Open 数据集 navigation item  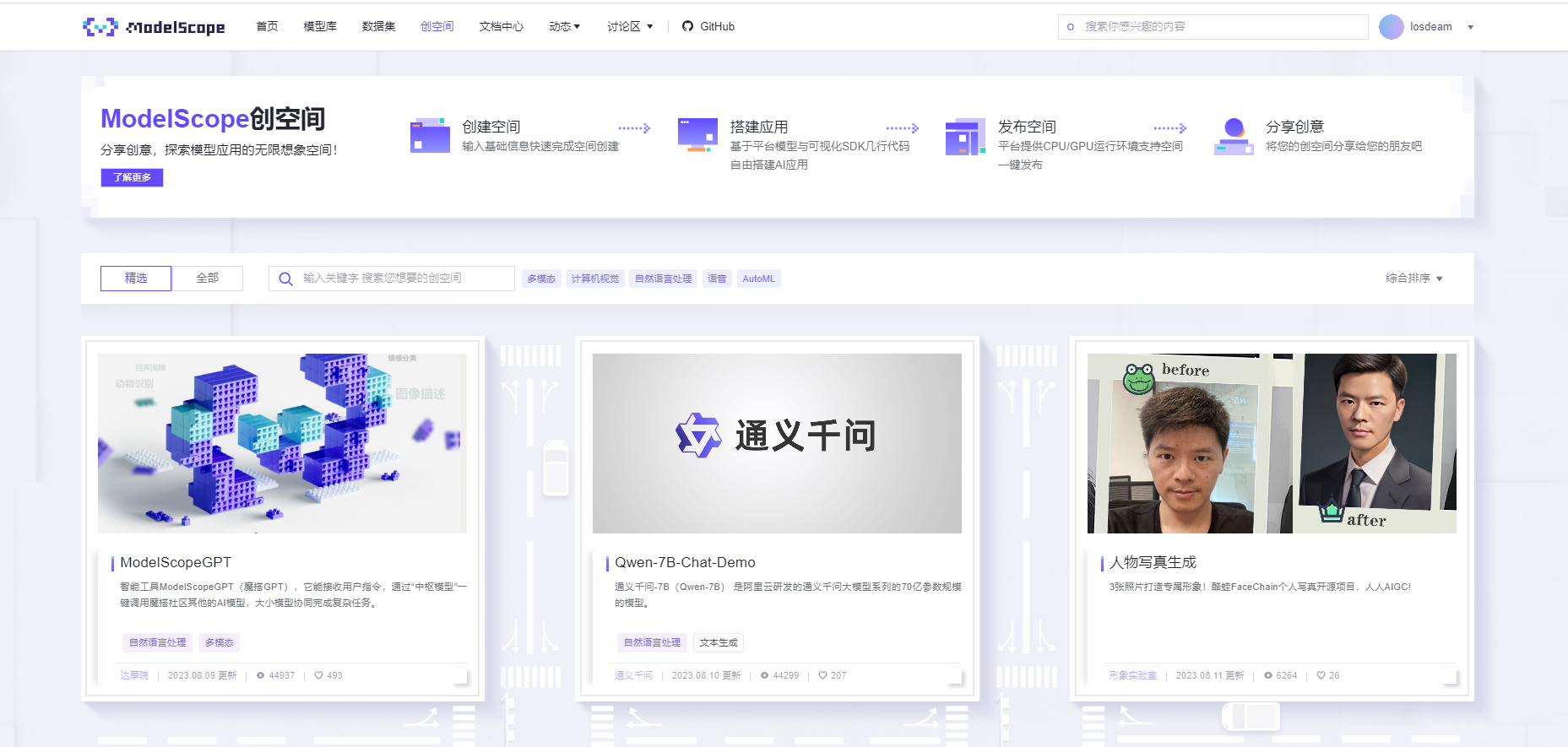pos(379,26)
